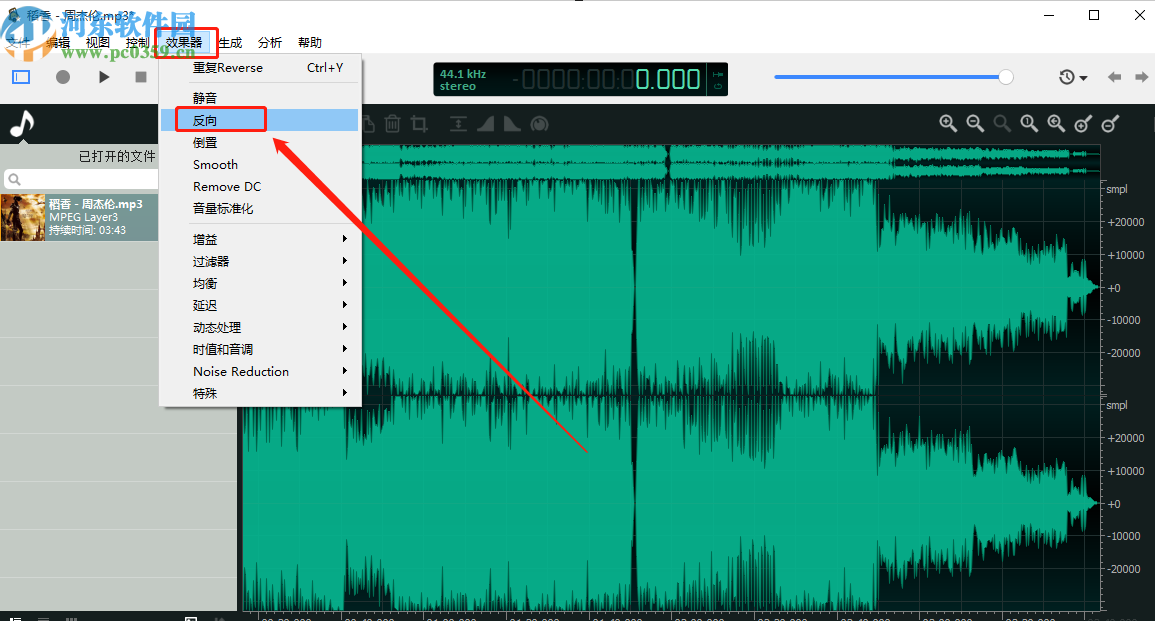The image size is (1155, 621).
Task: Minimize the application window
Action: (1049, 15)
